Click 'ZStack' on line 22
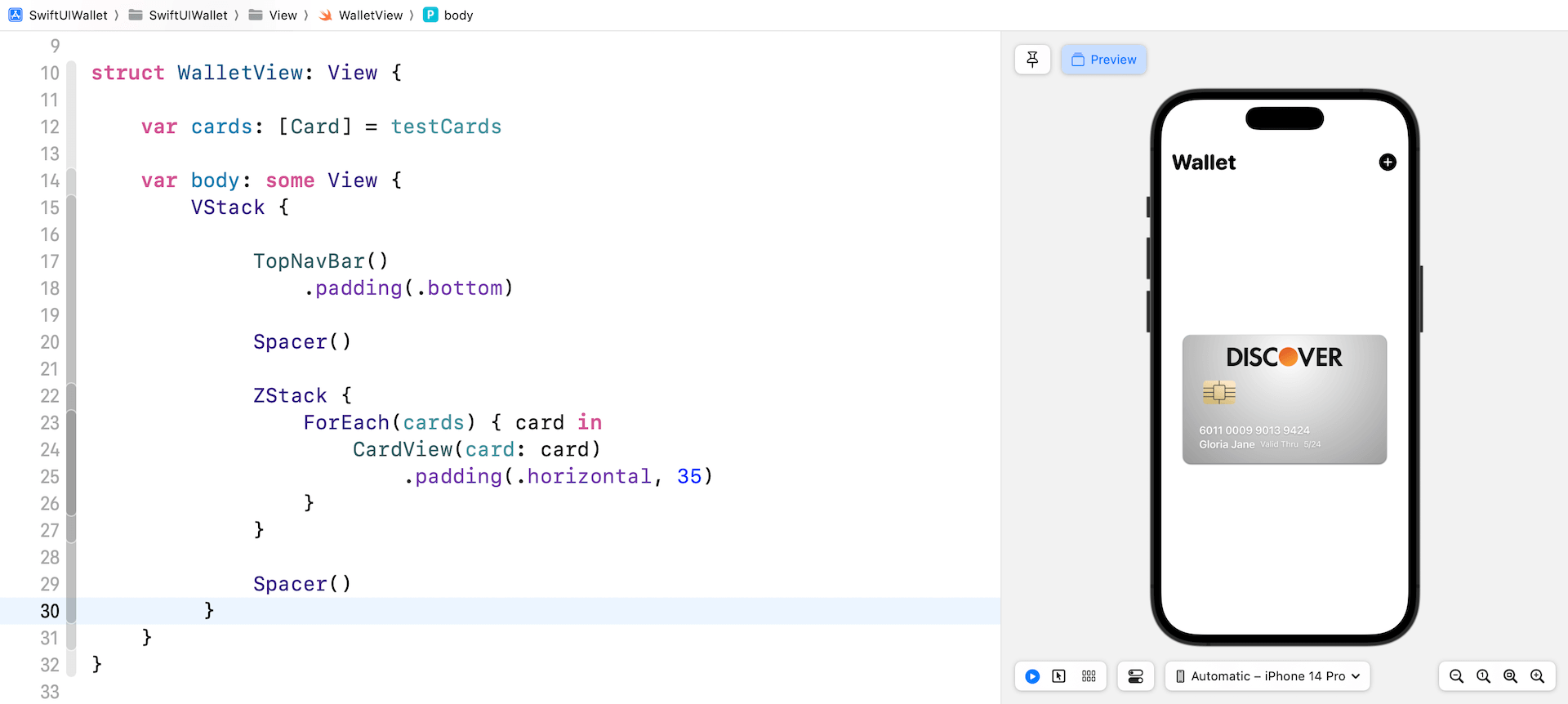Screen dimensions: 1568x704 pos(290,396)
